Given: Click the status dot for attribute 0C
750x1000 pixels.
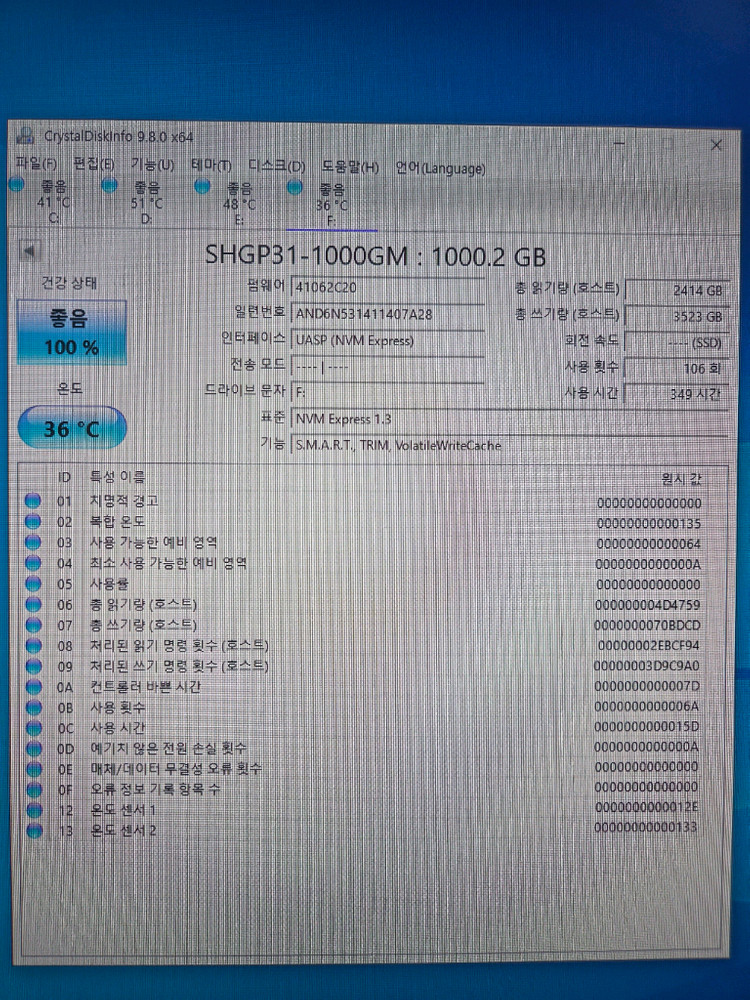Looking at the screenshot, I should click(x=33, y=728).
